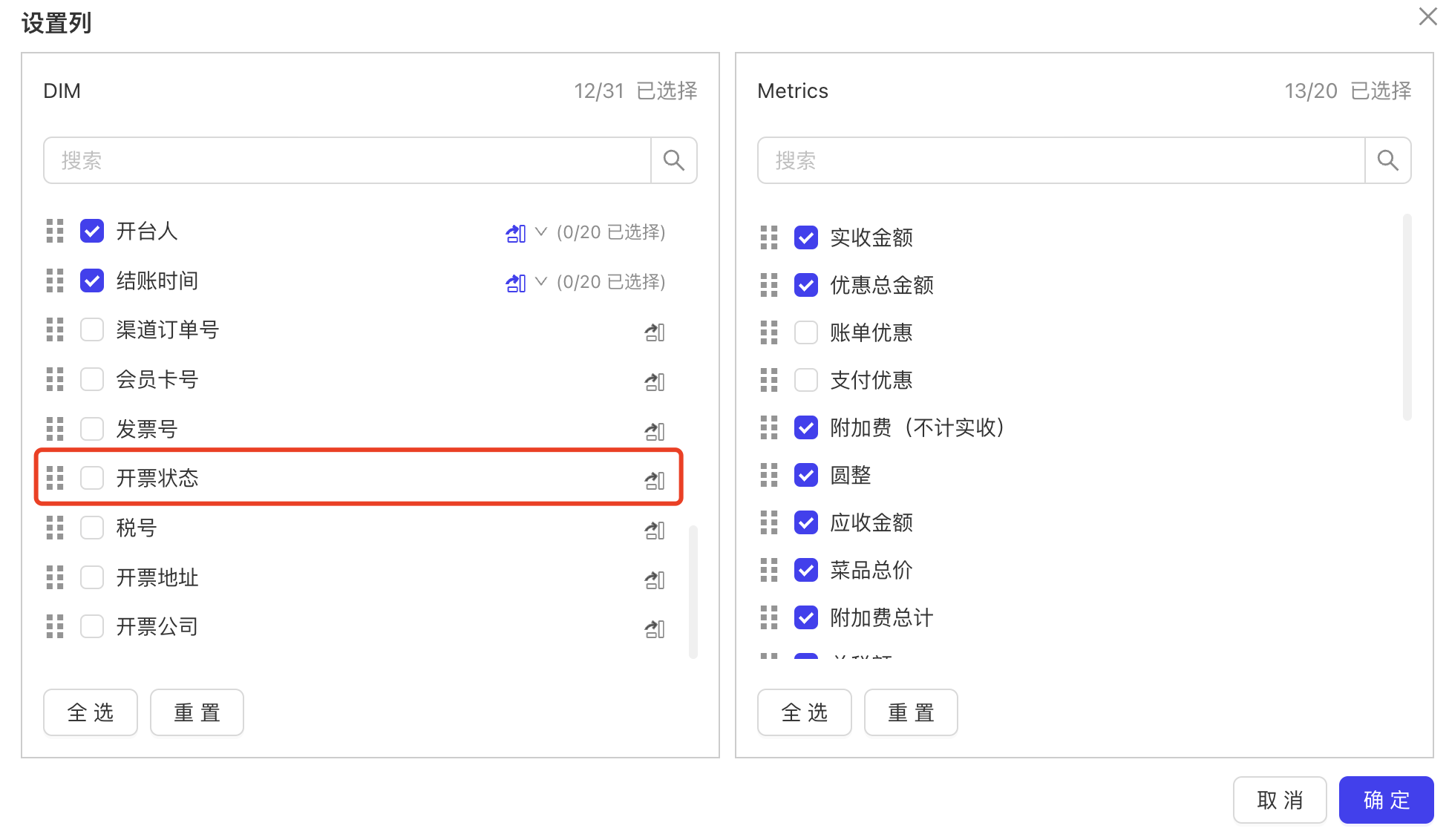This screenshot has height=840, width=1449.
Task: Expand the dropdown chevron in 开台人 row
Action: click(541, 232)
